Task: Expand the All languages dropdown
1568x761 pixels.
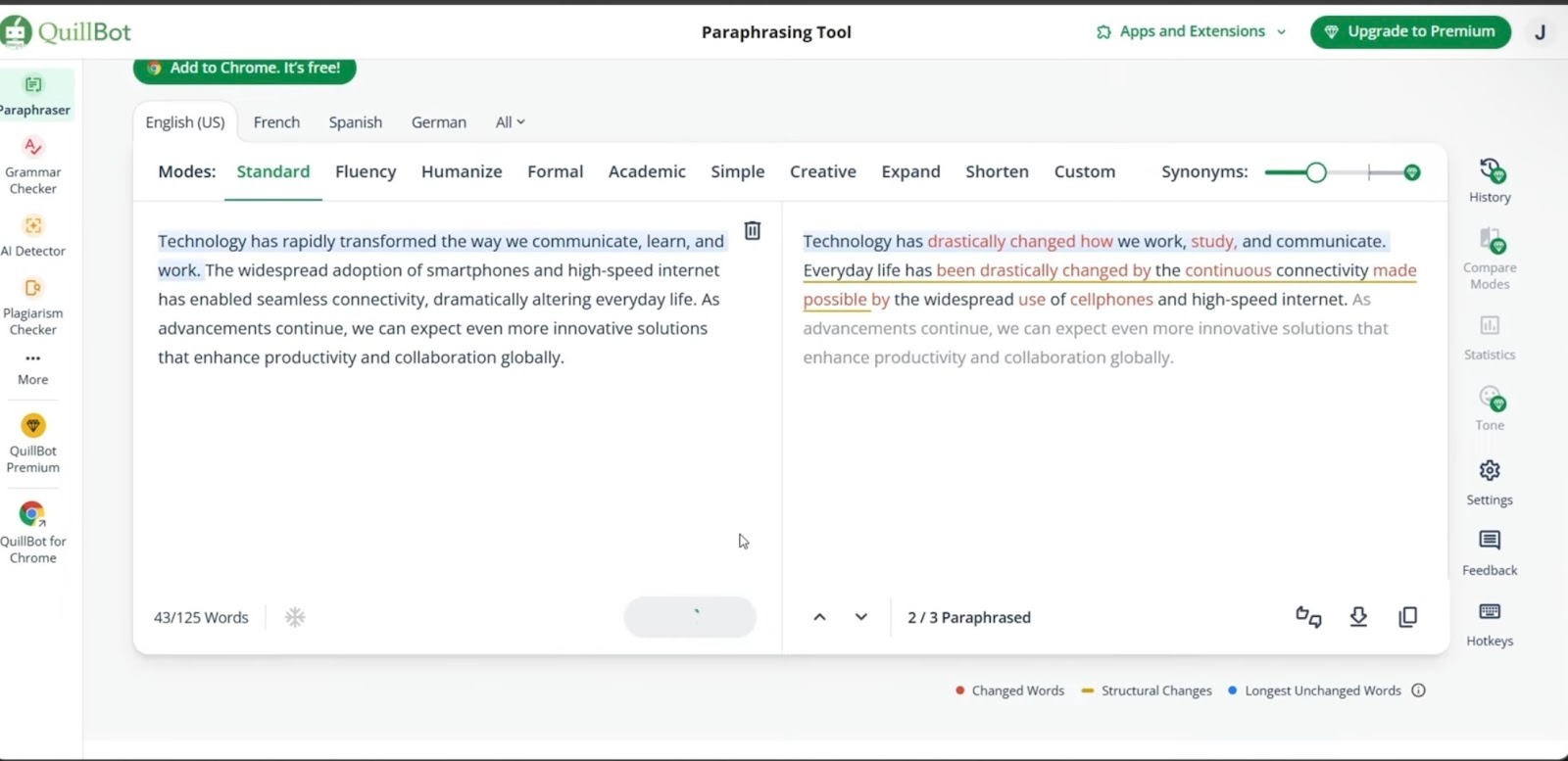Action: pyautogui.click(x=511, y=122)
